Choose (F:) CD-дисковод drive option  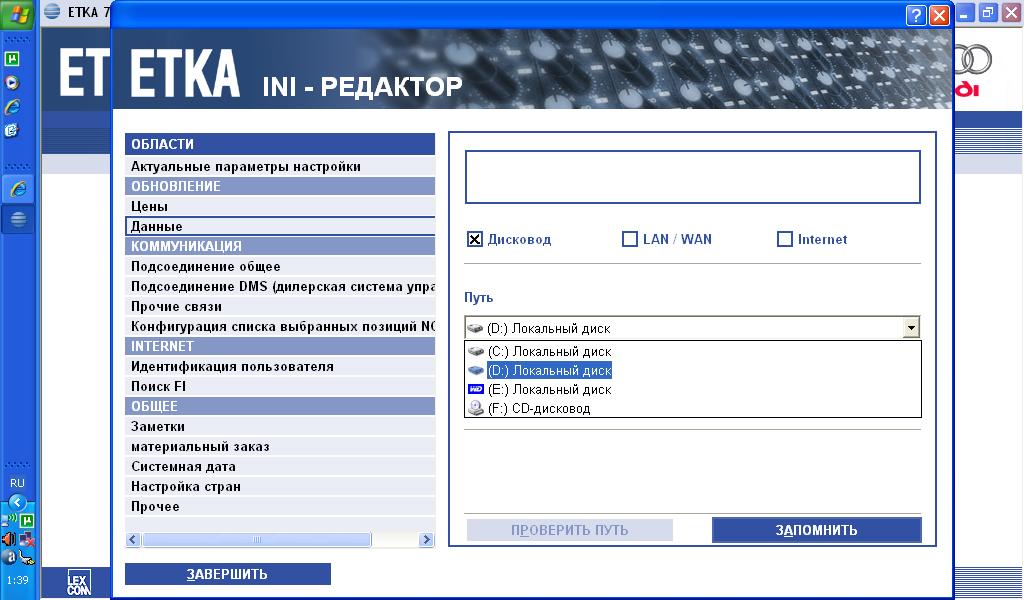pos(538,408)
